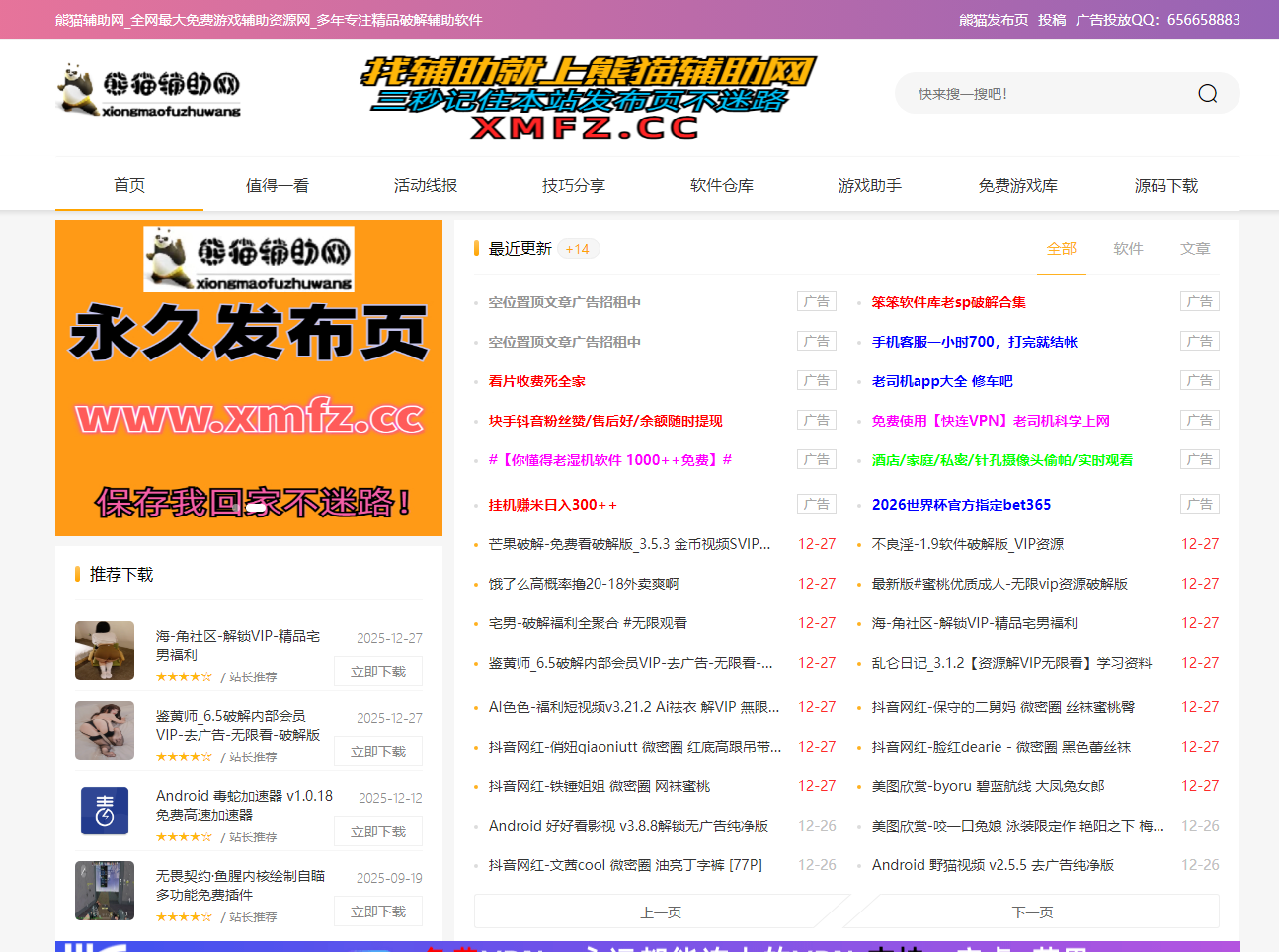This screenshot has height=952, width=1279.
Task: Click 立即下载 for 海-角社区 listing
Action: [x=378, y=671]
